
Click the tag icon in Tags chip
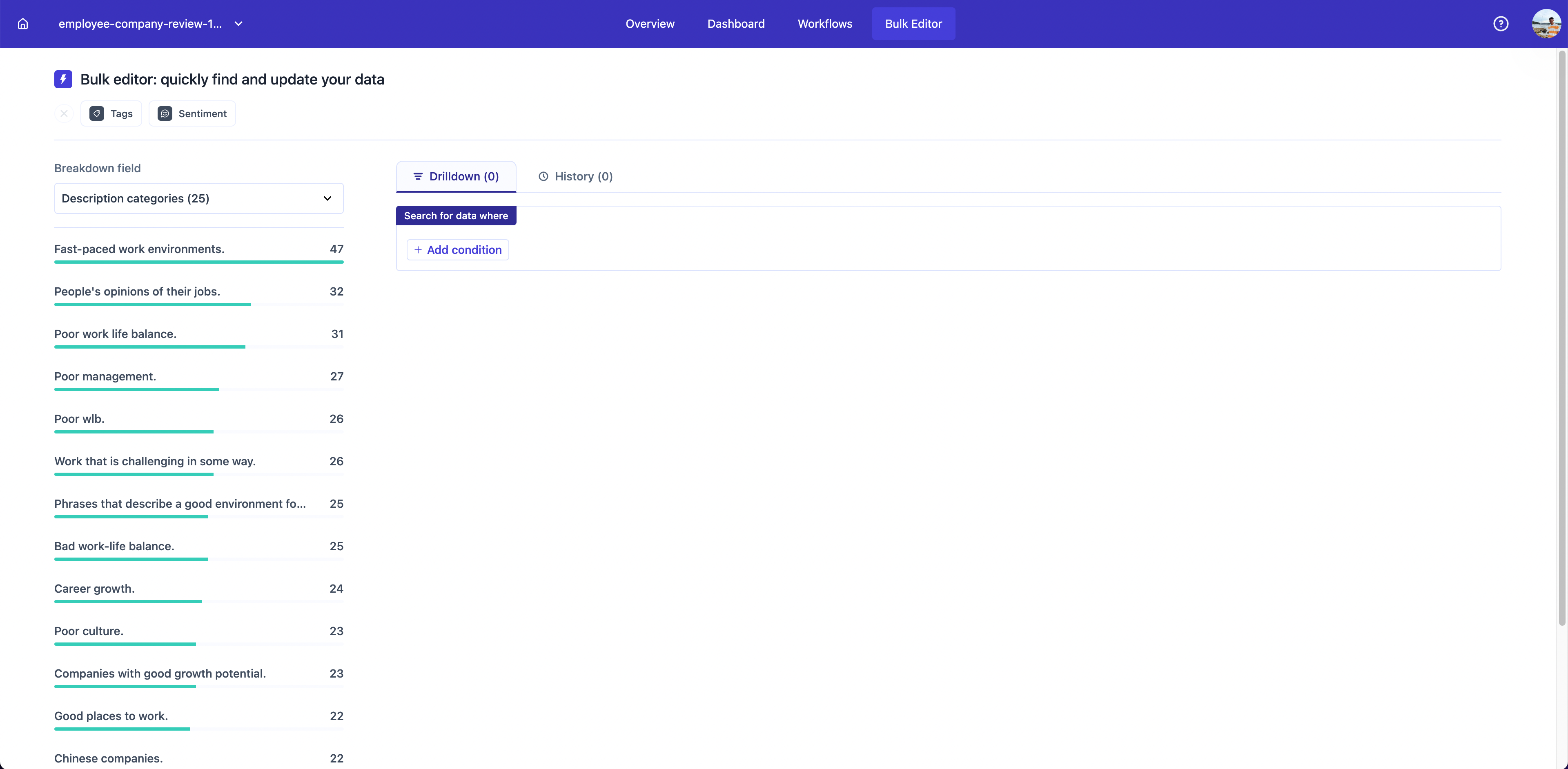[x=97, y=114]
